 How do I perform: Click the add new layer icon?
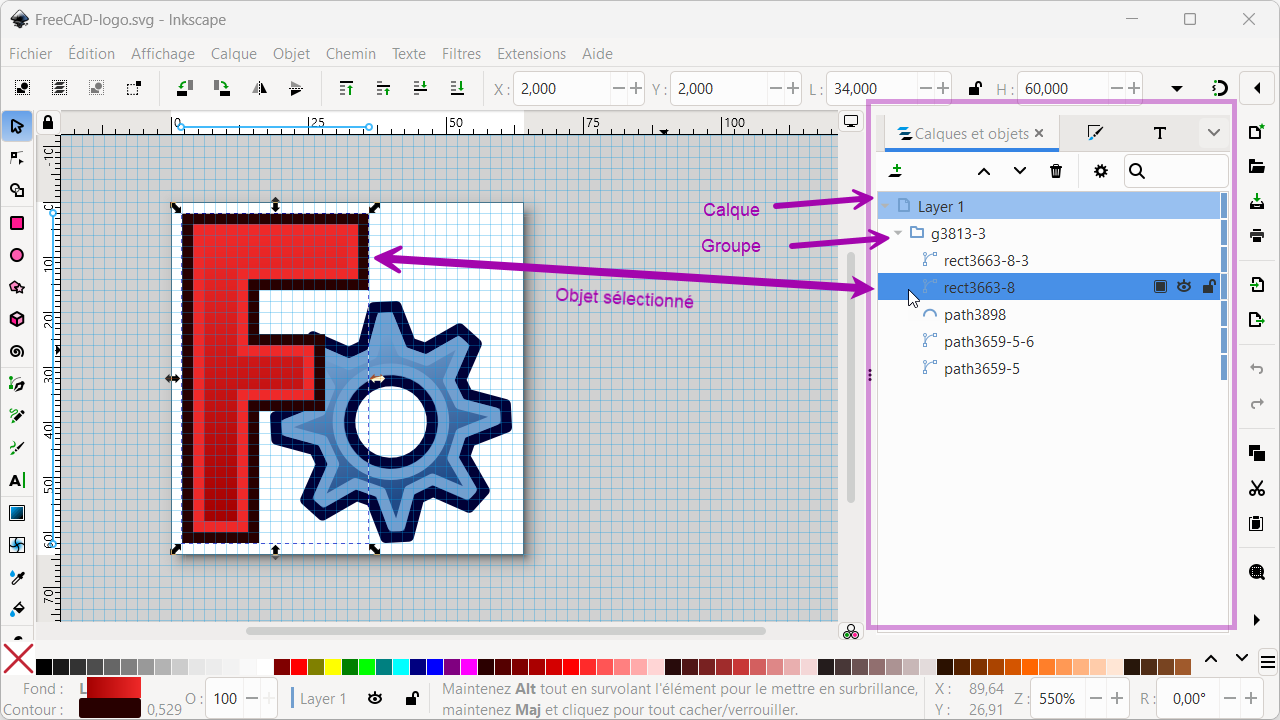tap(896, 171)
